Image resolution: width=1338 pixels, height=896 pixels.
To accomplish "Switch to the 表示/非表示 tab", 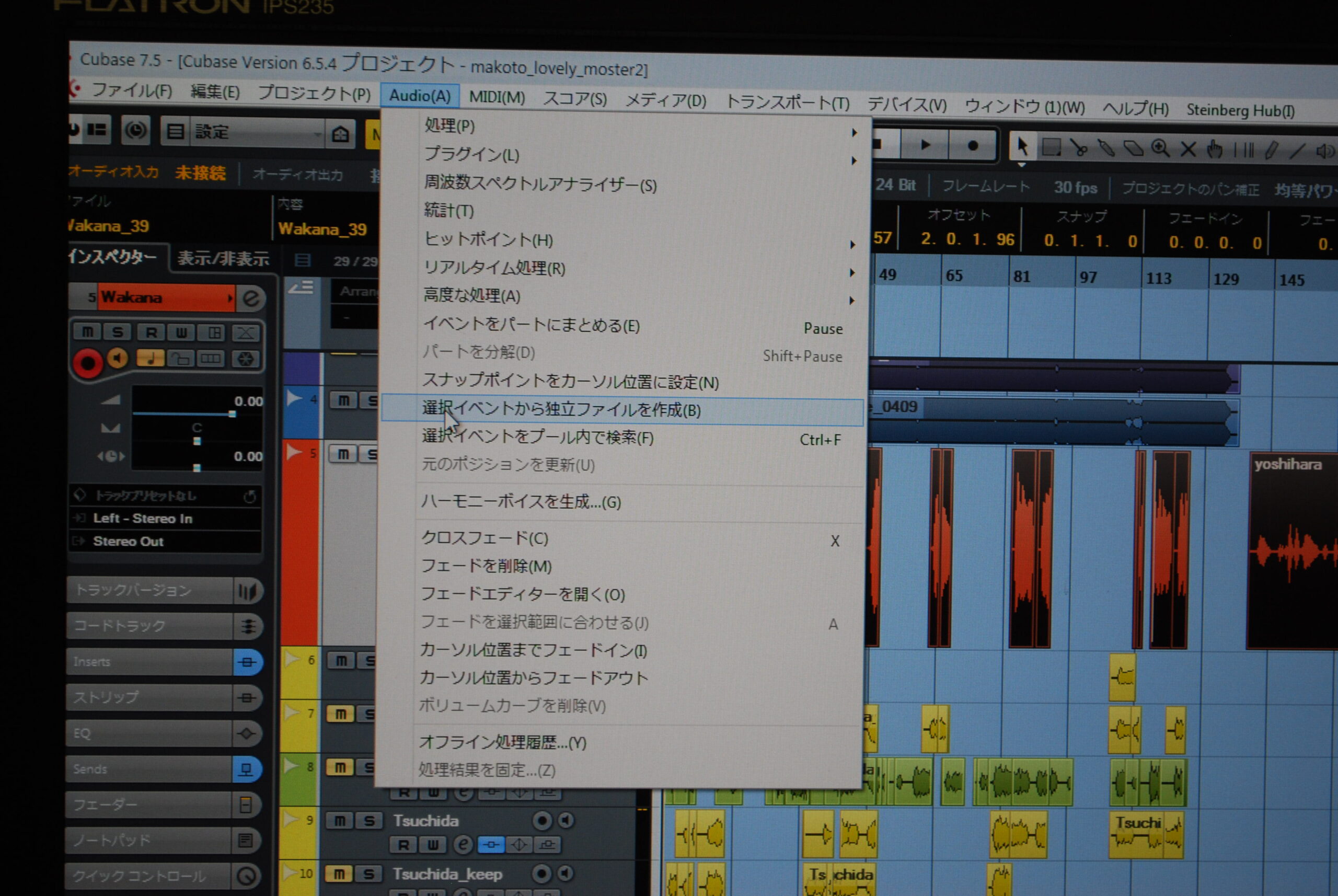I will (223, 259).
